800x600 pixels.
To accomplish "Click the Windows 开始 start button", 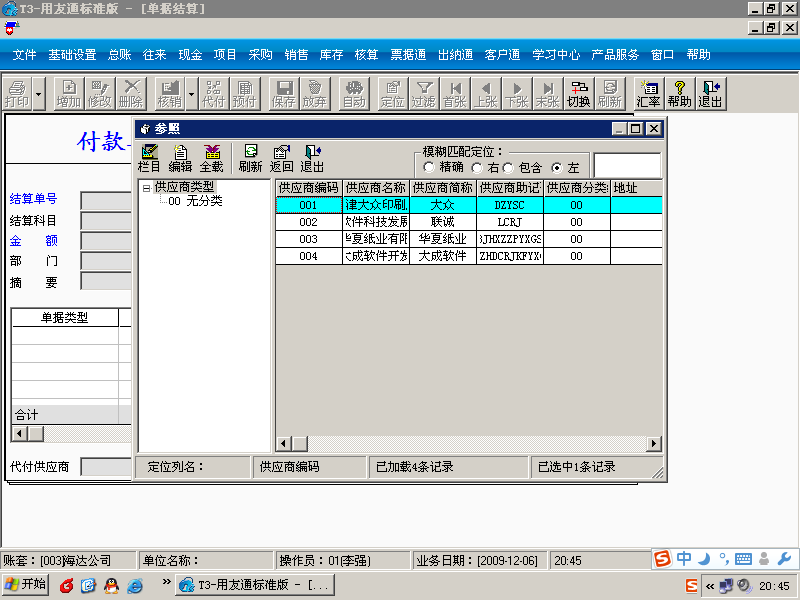I will 26,584.
